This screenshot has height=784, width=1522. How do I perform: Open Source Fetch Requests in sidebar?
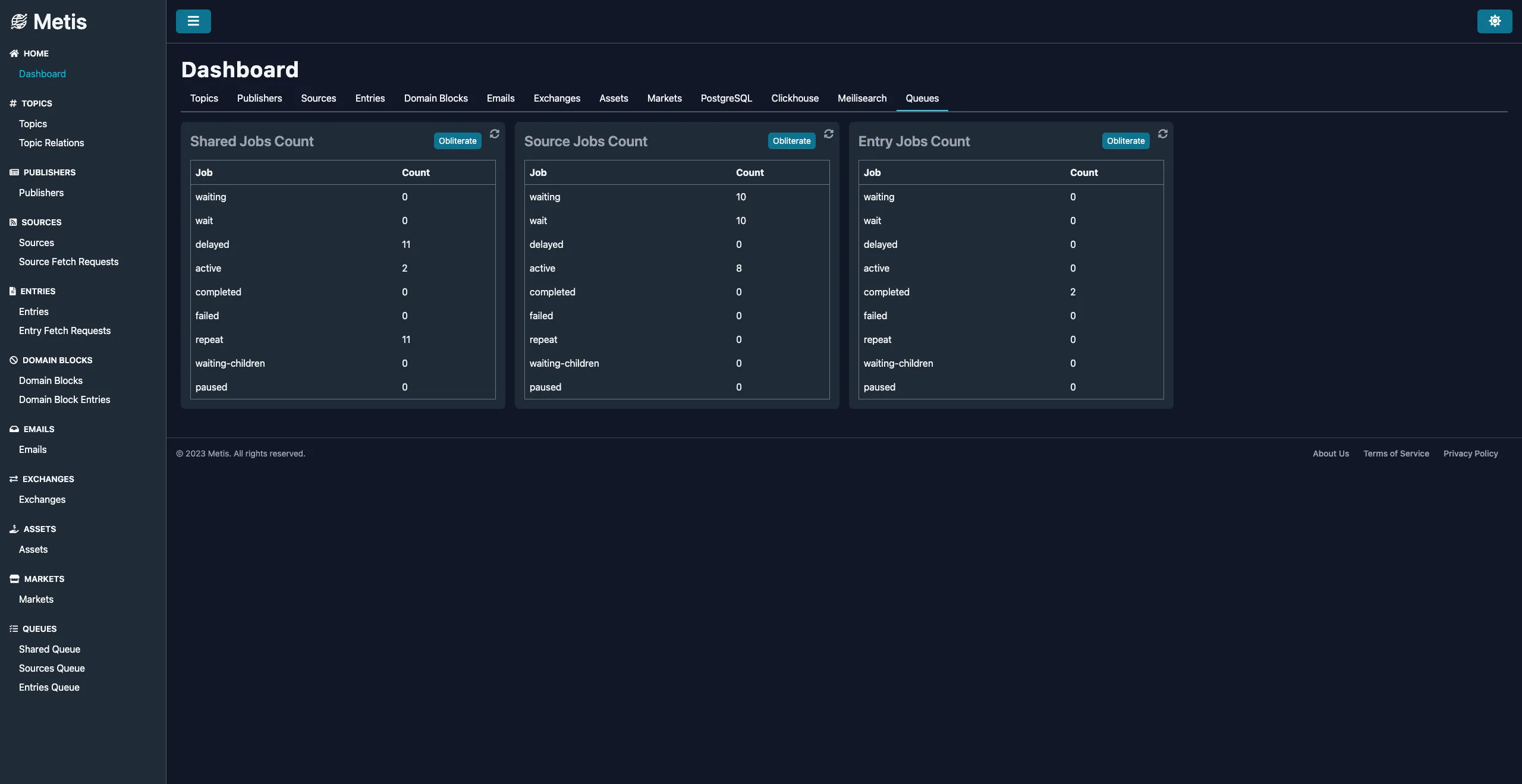pos(68,262)
